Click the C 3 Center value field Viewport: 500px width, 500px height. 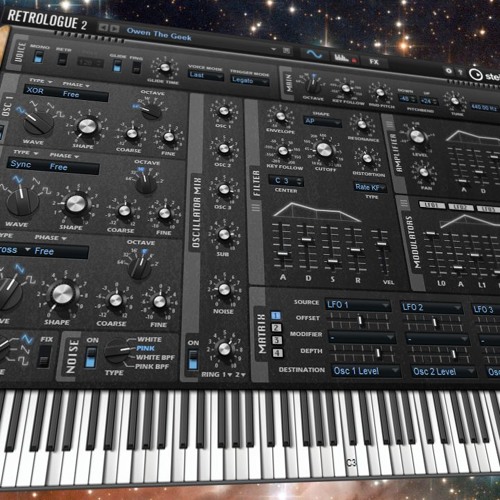click(x=286, y=181)
